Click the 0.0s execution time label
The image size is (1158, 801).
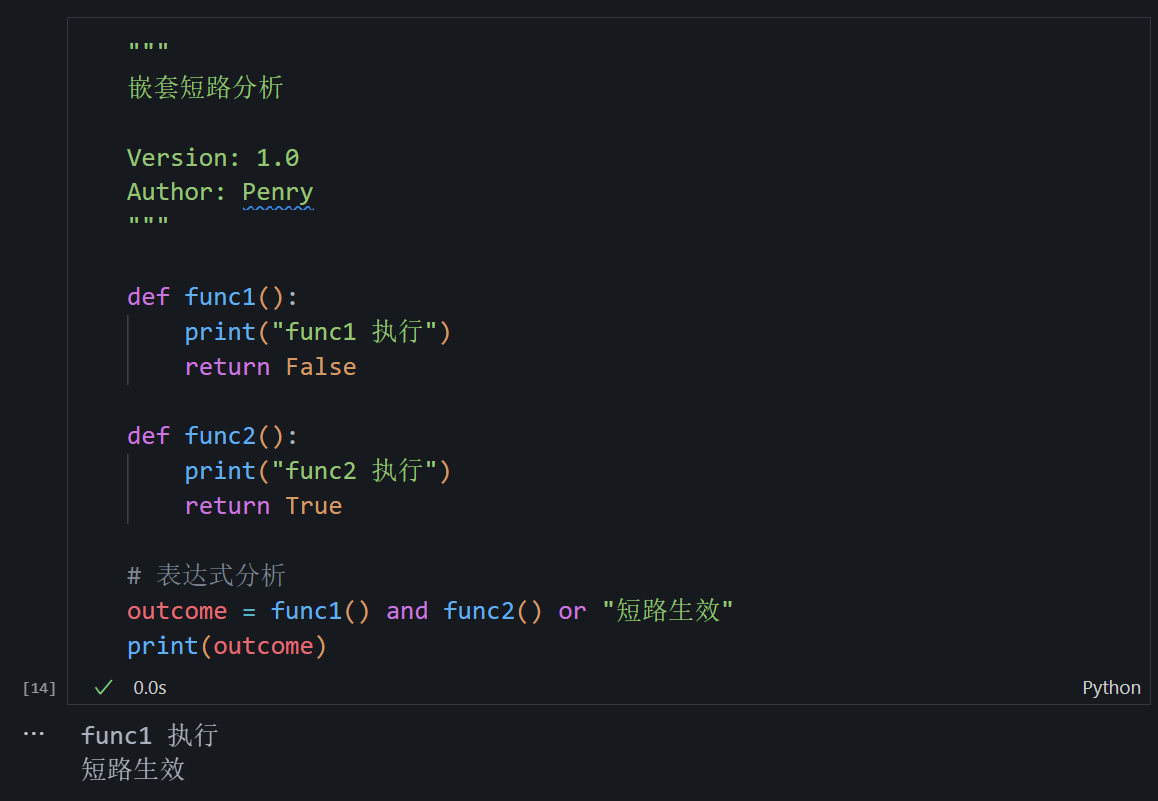(x=150, y=687)
